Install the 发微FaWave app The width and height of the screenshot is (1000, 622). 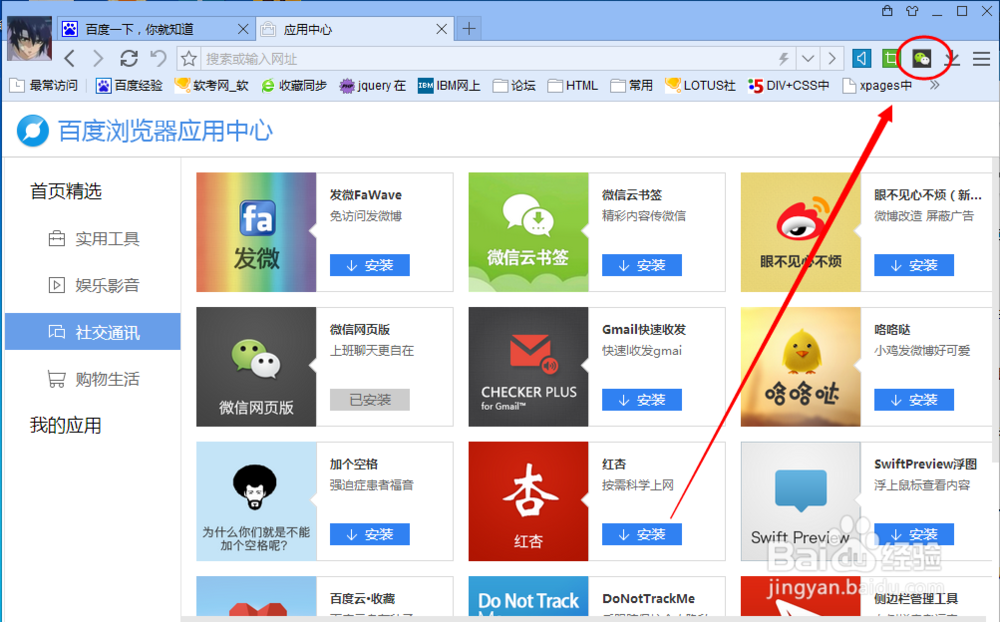(370, 265)
